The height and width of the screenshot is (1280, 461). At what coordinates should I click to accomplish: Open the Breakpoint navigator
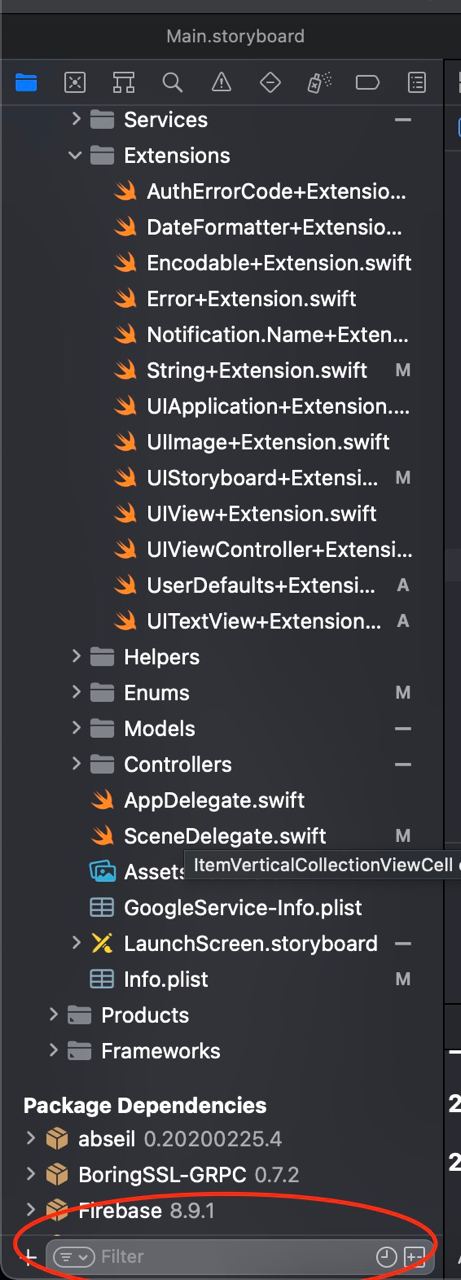pyautogui.click(x=368, y=83)
